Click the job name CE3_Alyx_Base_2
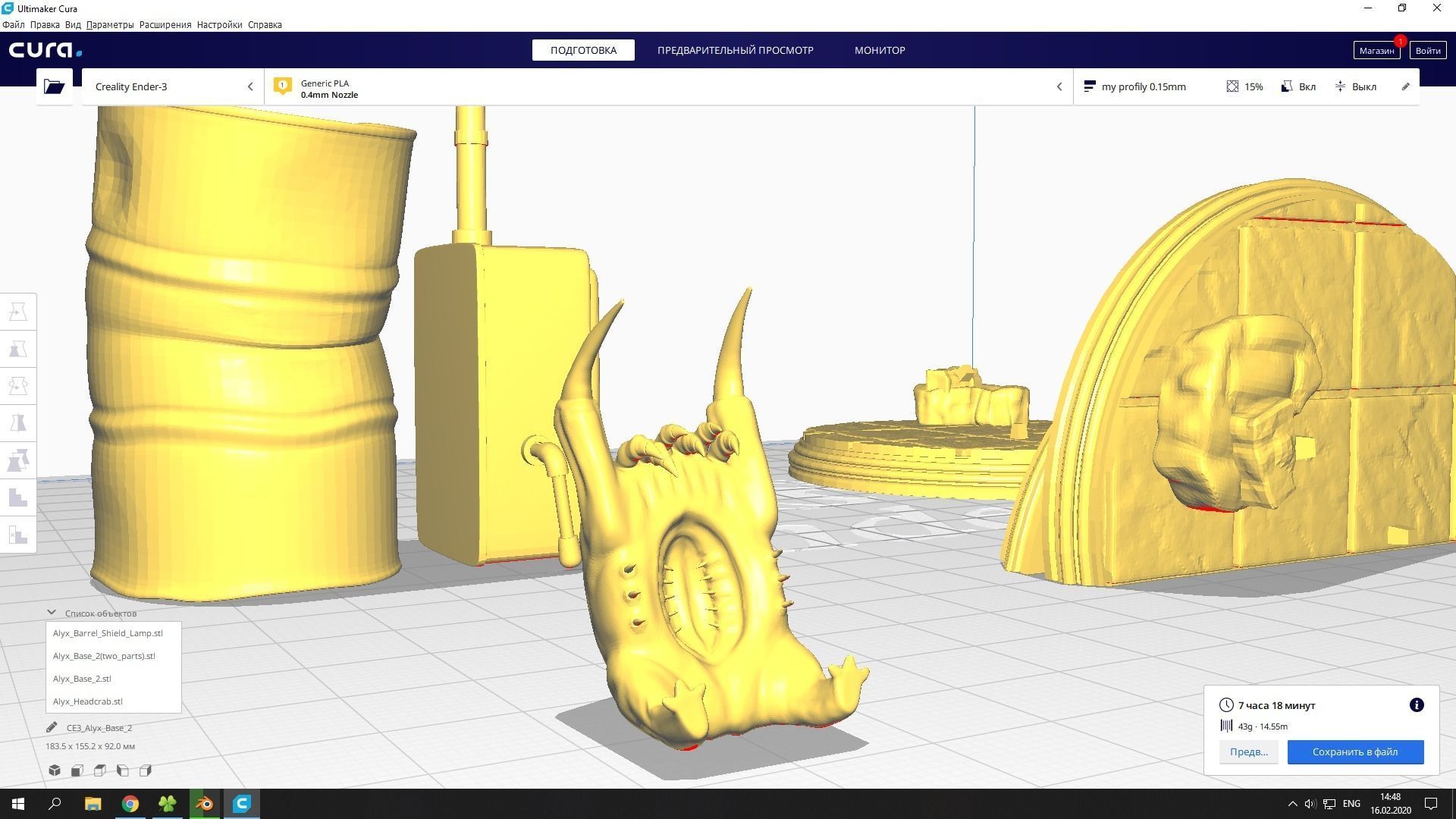This screenshot has height=819, width=1456. click(99, 728)
